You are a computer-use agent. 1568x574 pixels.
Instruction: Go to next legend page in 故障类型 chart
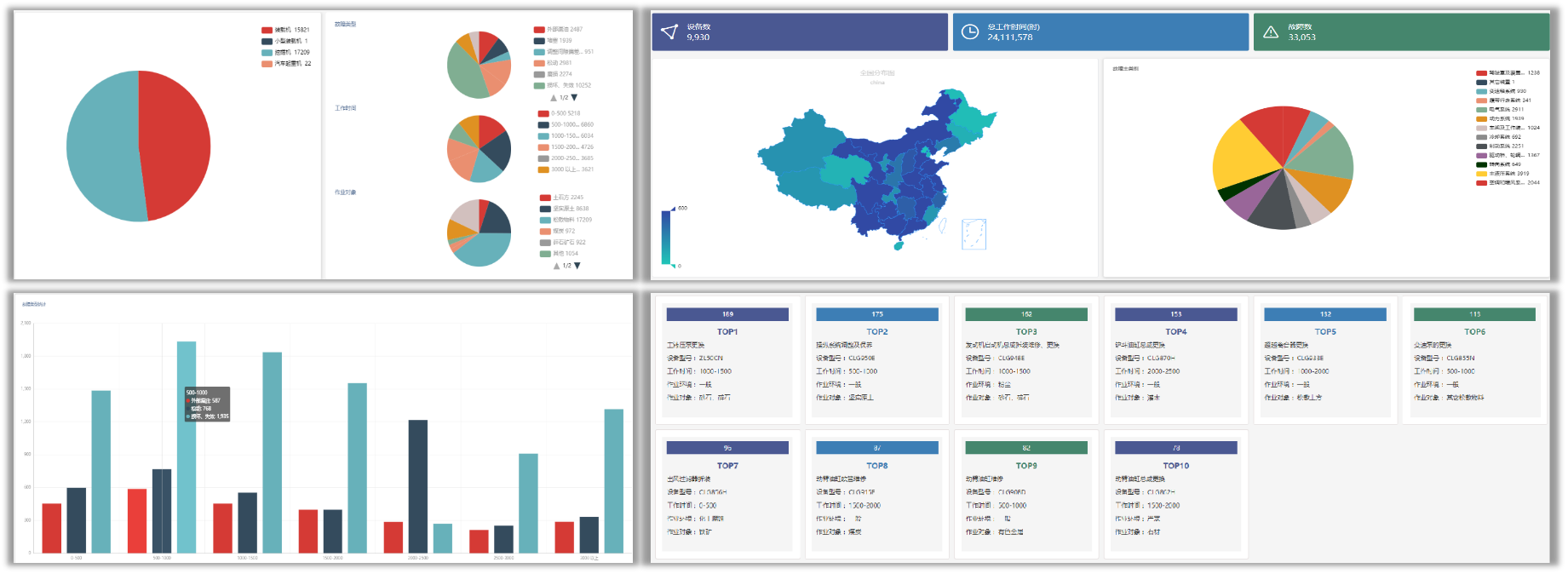(574, 98)
